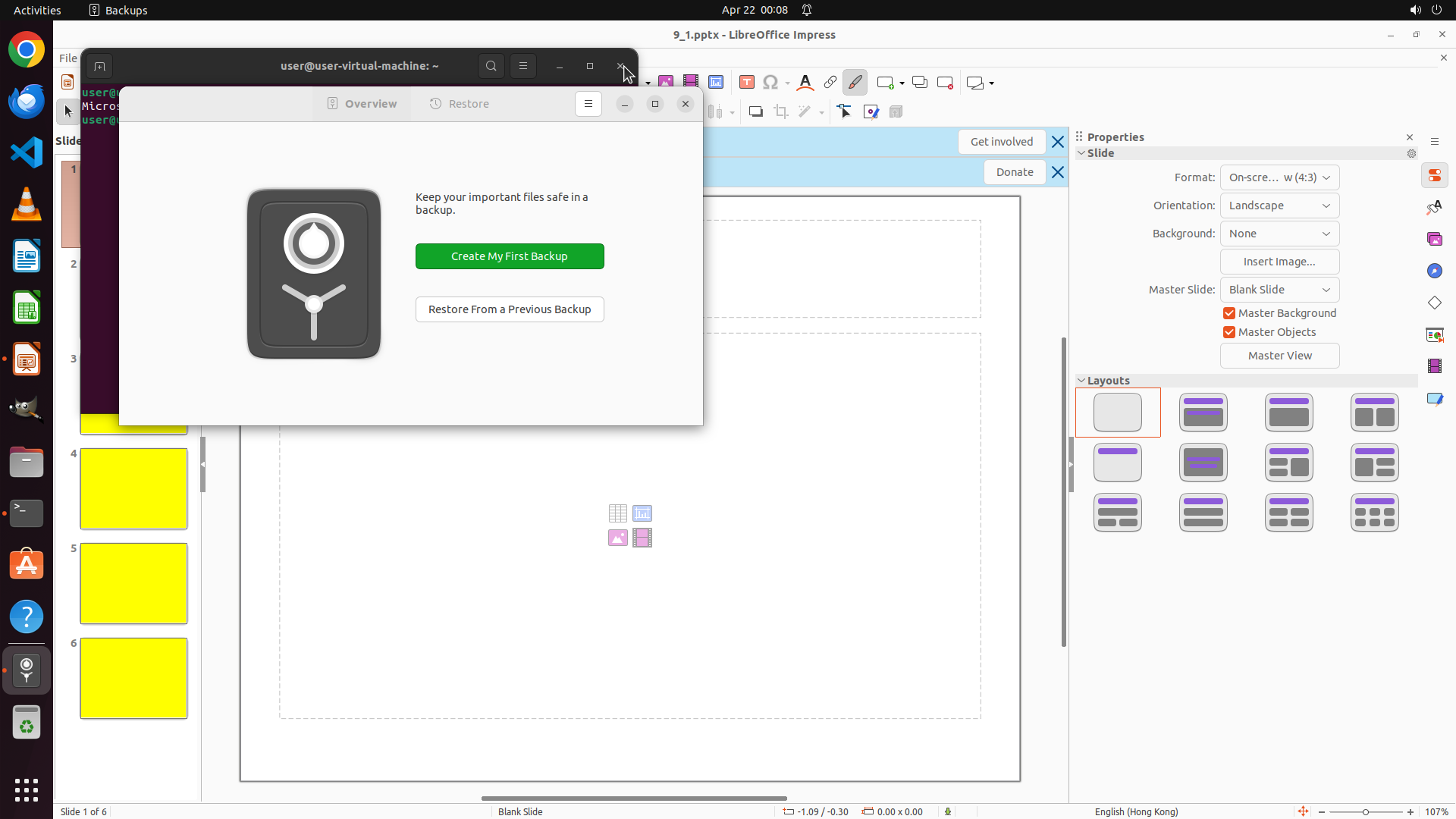Toggle the Shadow icon in toolbar
The height and width of the screenshot is (819, 1456).
[755, 112]
